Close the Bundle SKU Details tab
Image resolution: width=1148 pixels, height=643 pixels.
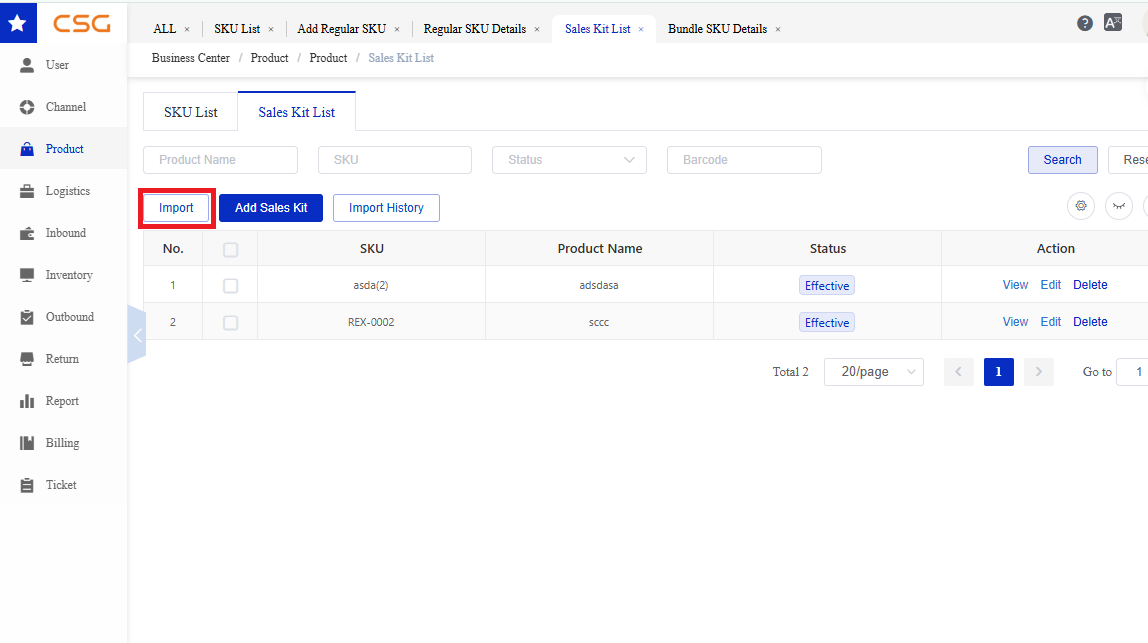point(778,29)
